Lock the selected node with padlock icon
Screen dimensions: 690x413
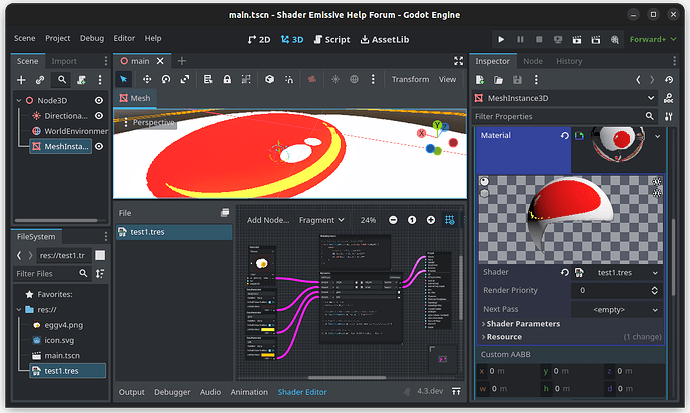point(227,79)
